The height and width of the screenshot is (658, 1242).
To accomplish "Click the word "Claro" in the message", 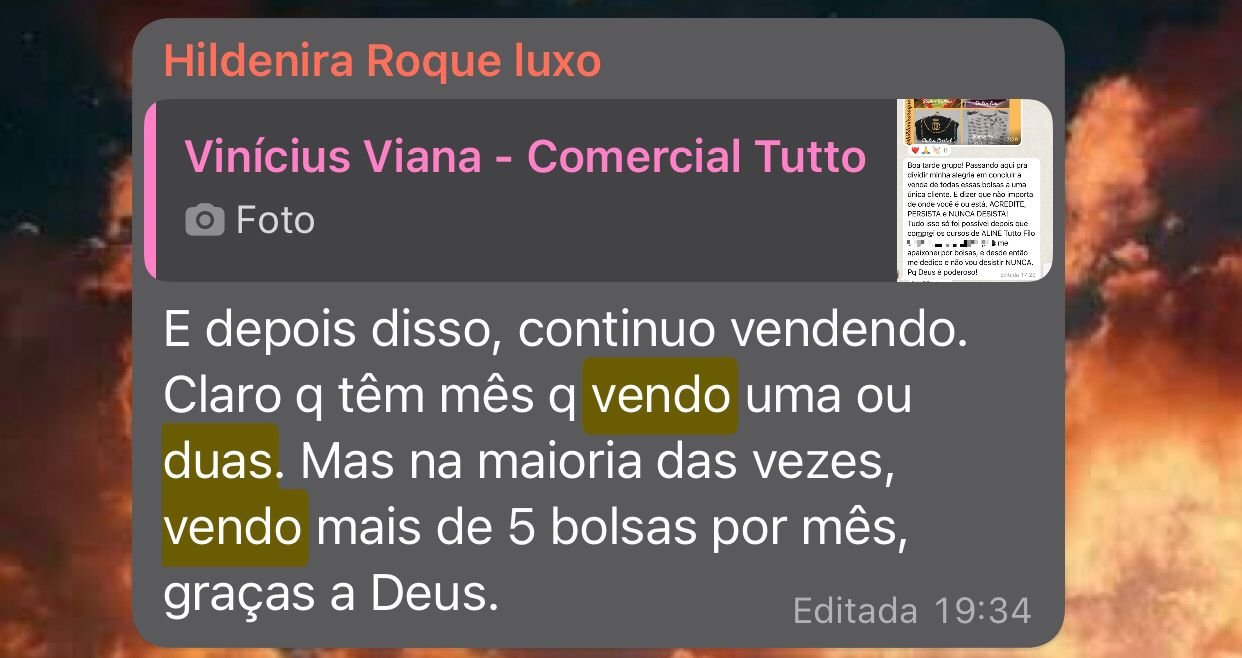I will click(222, 398).
